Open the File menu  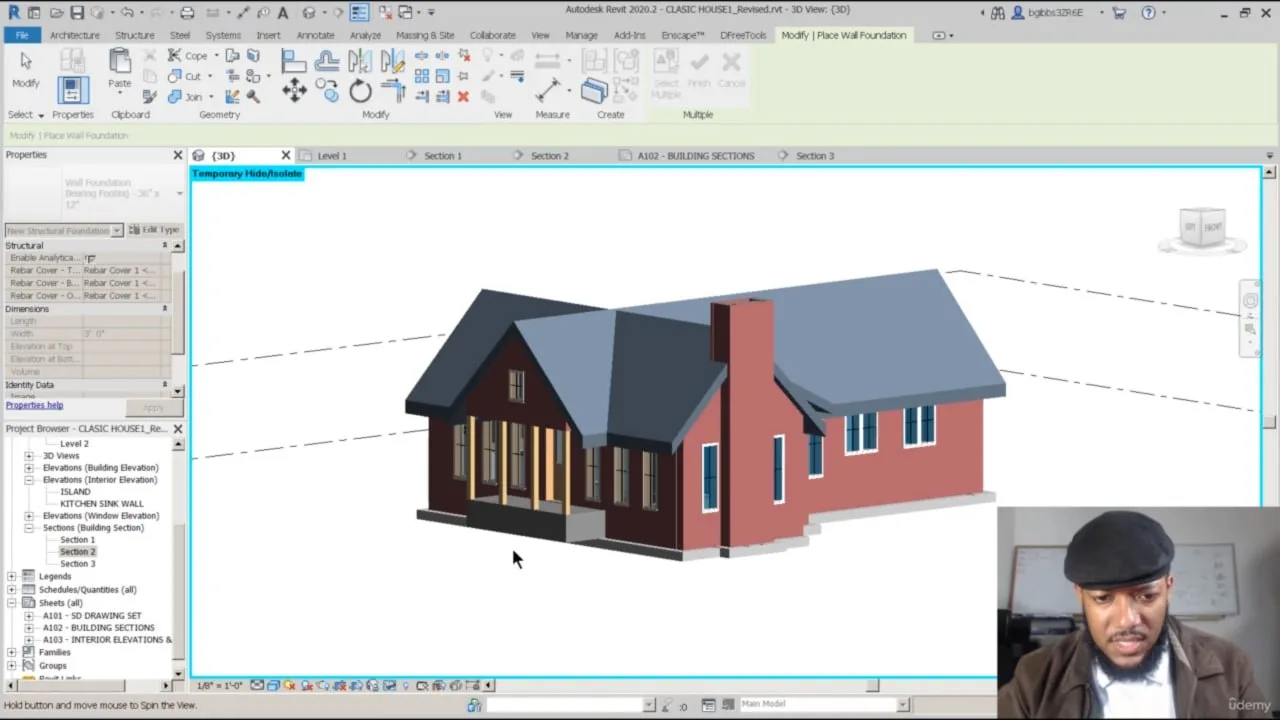click(x=22, y=35)
